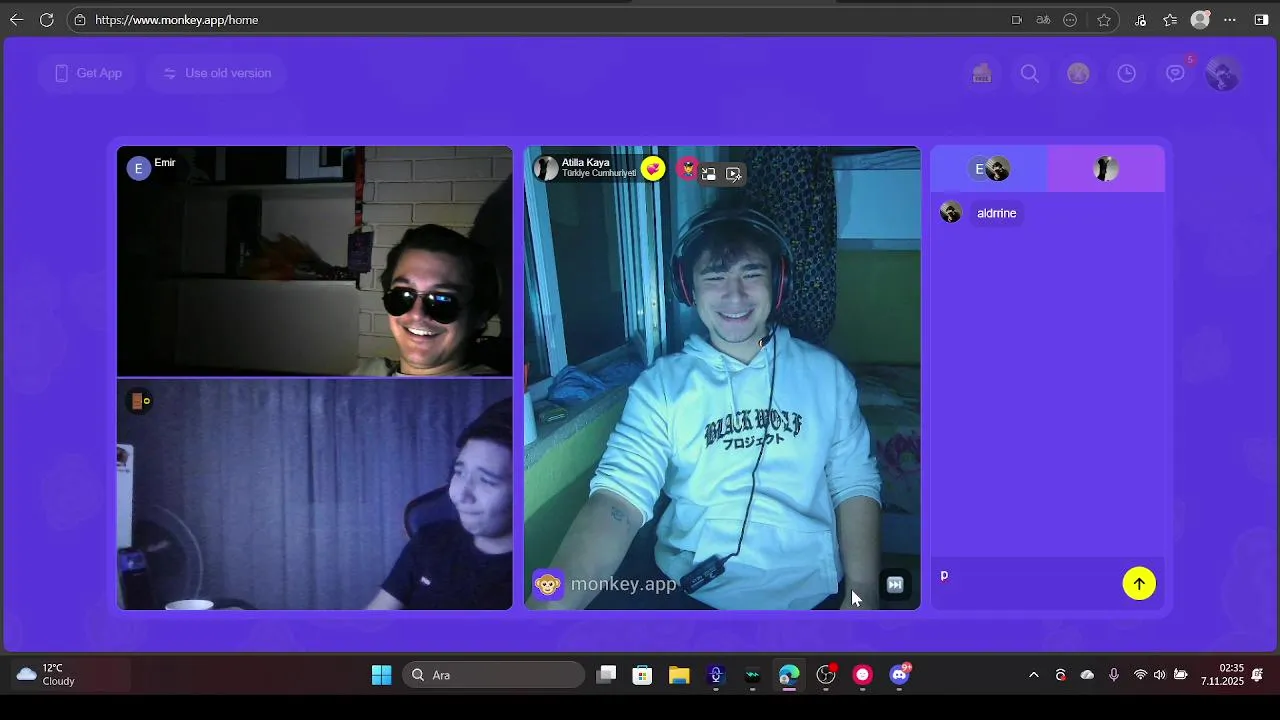View site information lock icon
1280x720 pixels.
tap(80, 20)
